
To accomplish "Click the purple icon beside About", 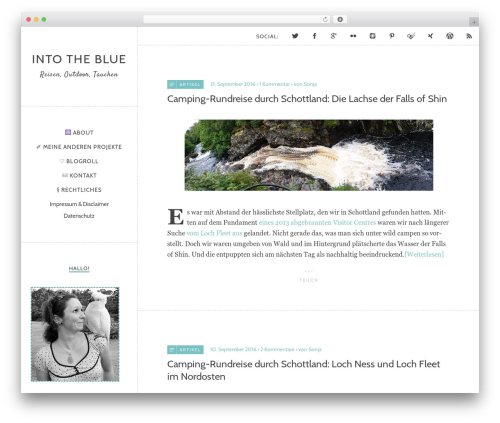I will point(68,132).
